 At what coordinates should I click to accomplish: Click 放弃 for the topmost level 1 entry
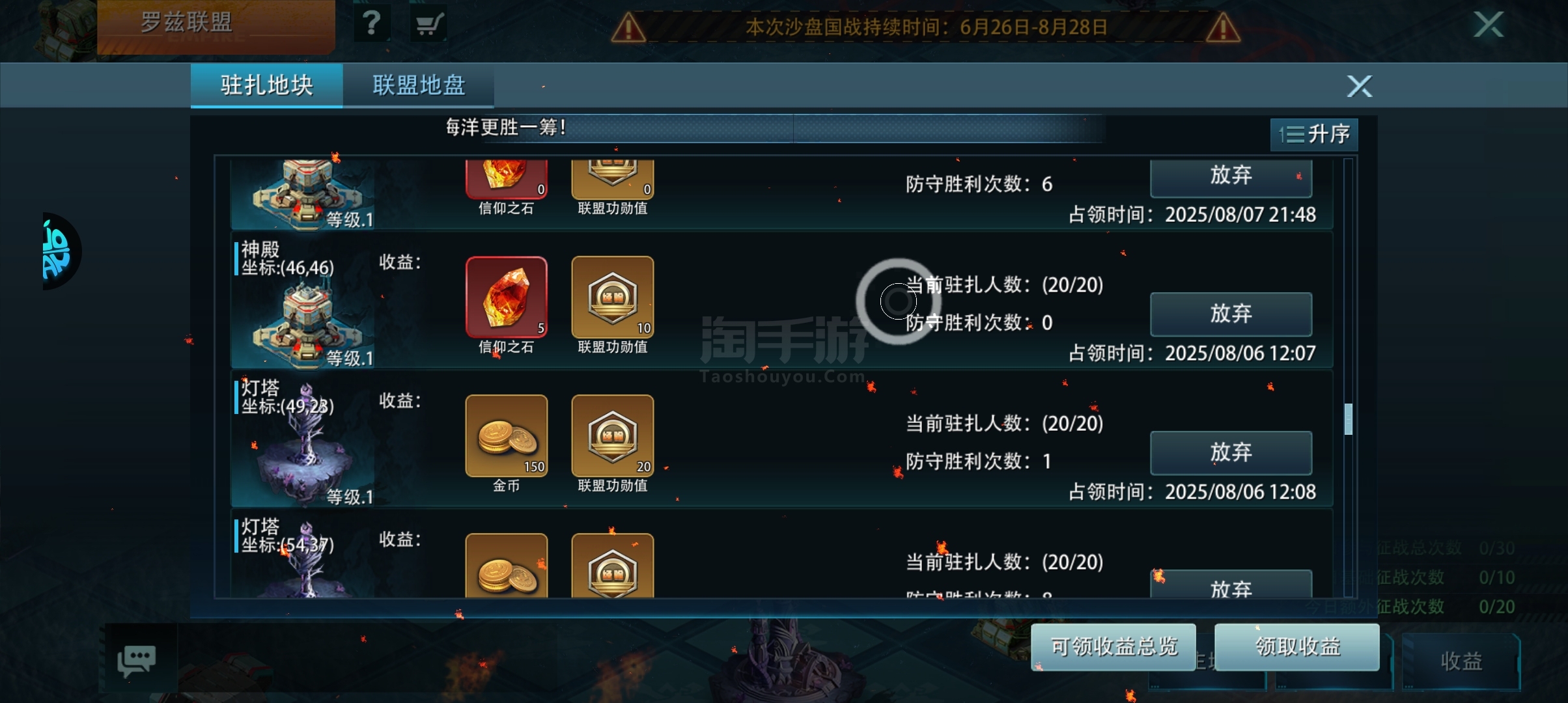1231,177
